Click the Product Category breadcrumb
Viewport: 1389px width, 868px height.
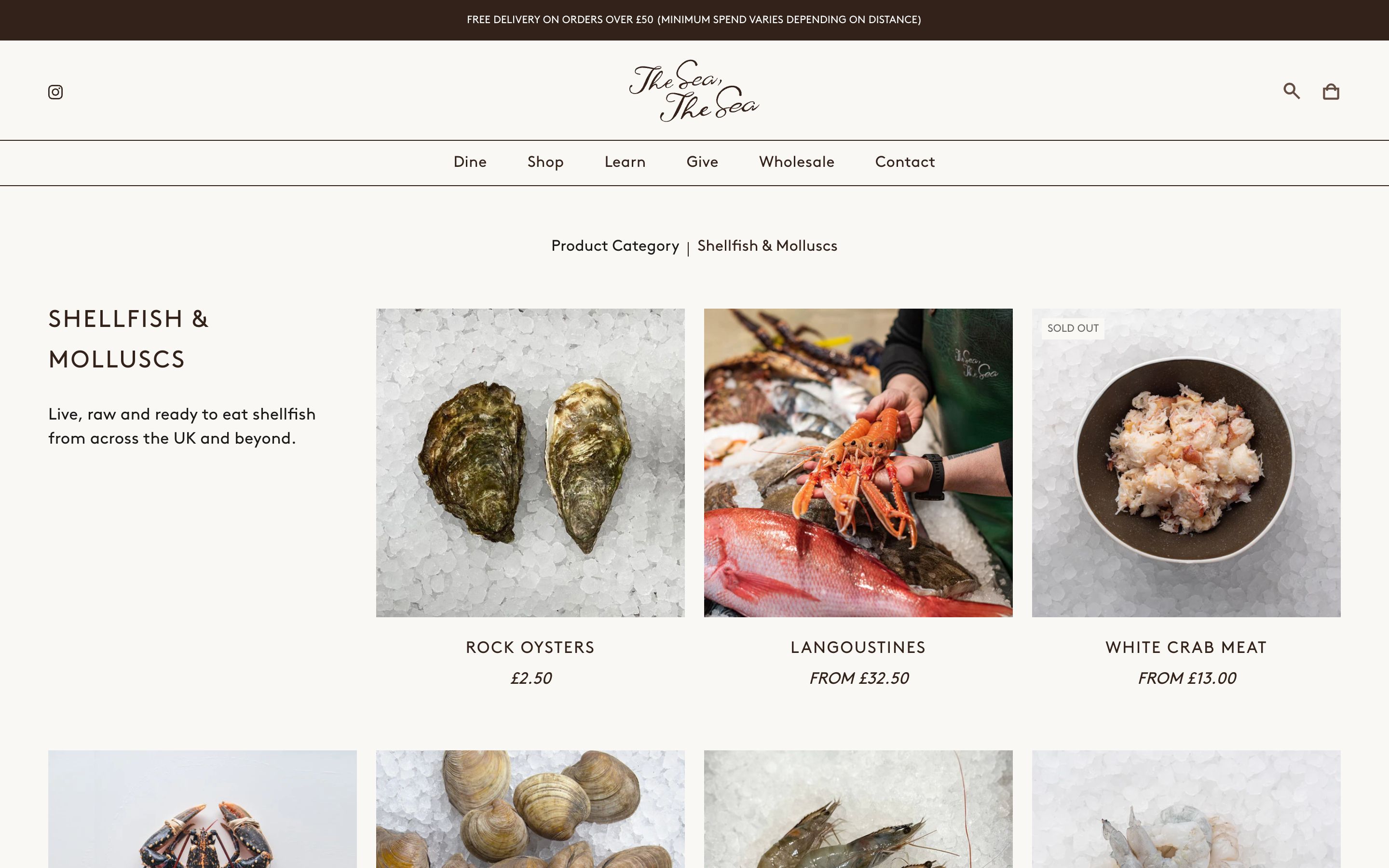pos(615,246)
